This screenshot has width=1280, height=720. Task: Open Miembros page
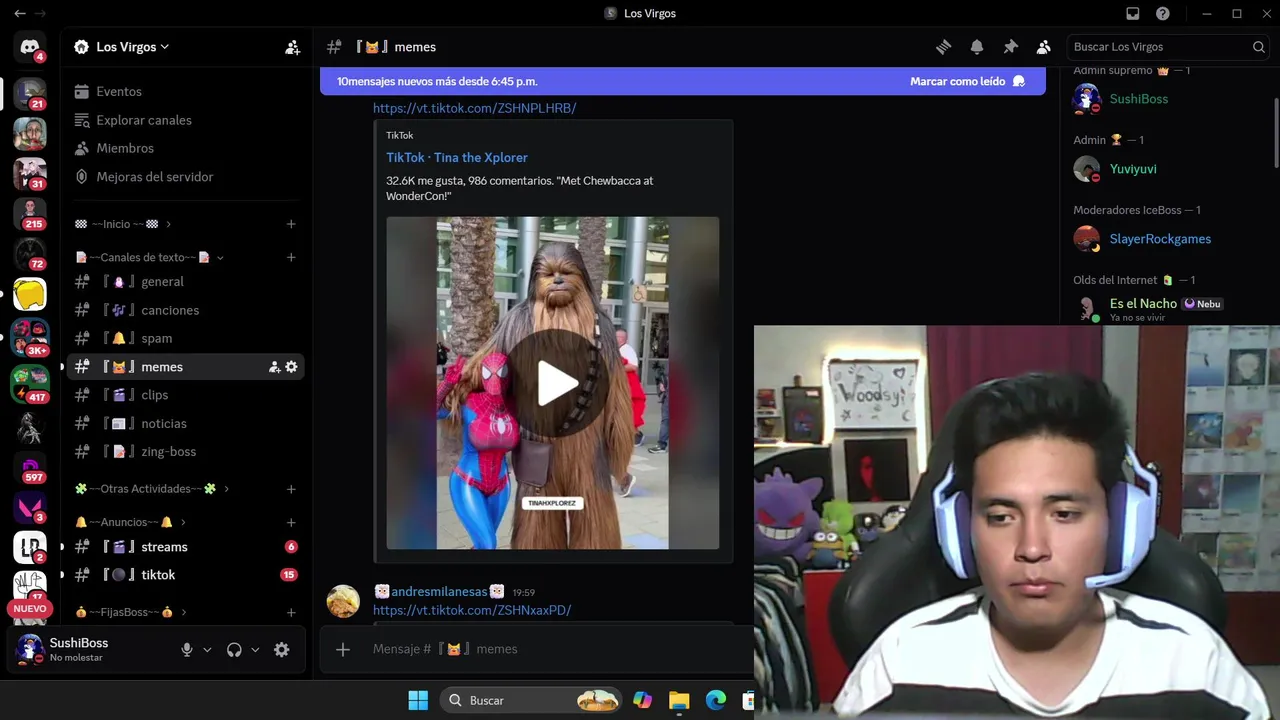click(x=185, y=148)
